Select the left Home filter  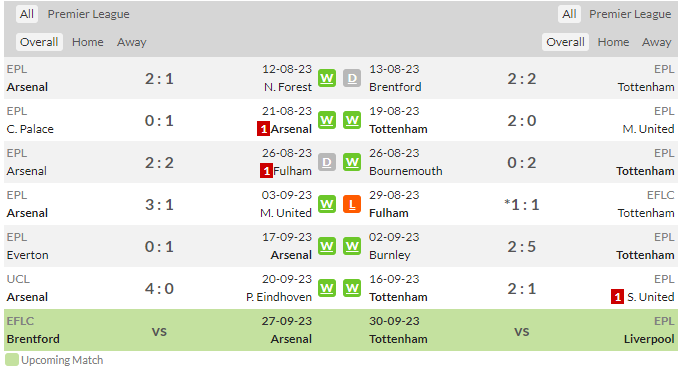(x=87, y=42)
